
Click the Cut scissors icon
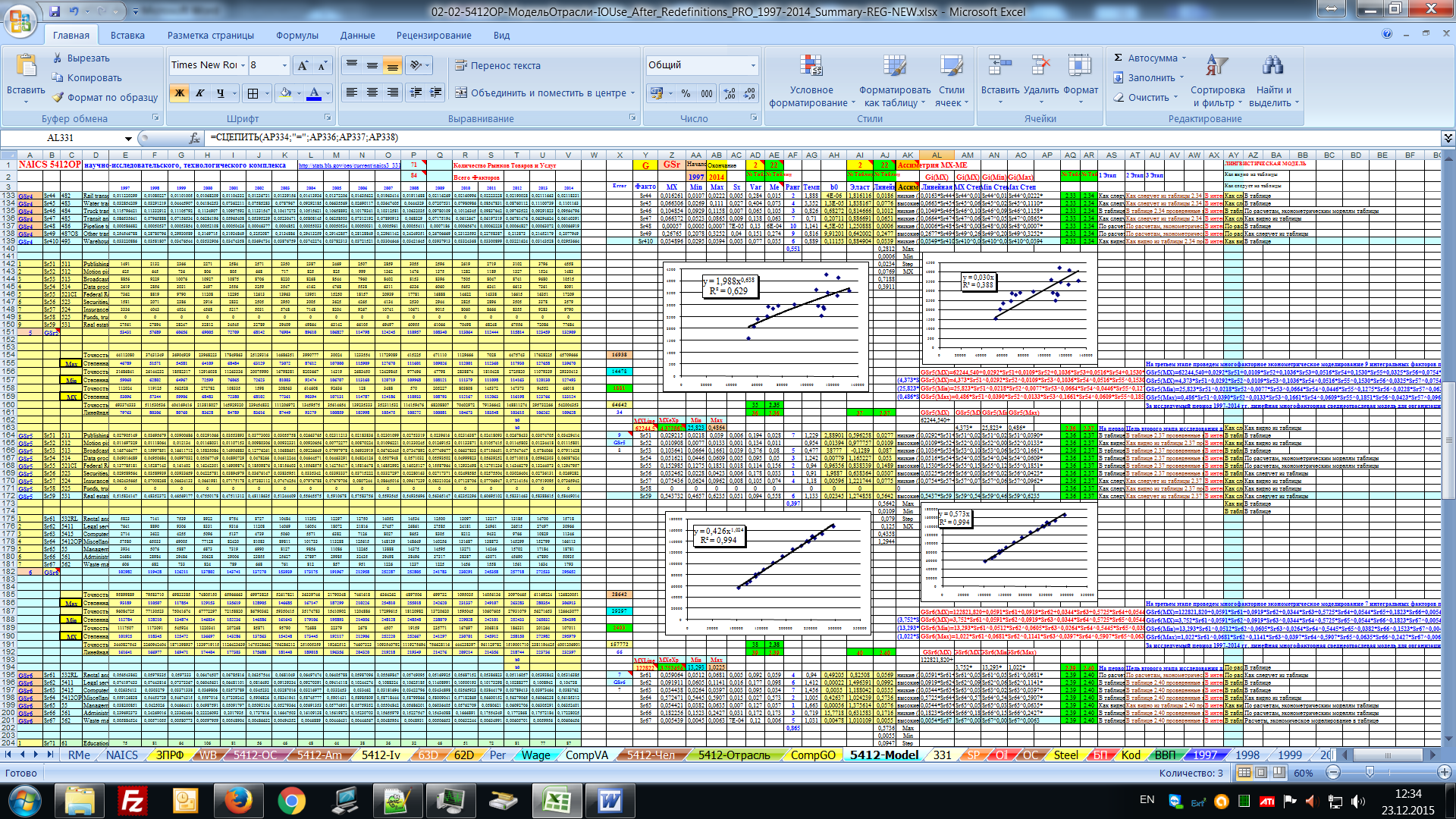click(x=58, y=58)
